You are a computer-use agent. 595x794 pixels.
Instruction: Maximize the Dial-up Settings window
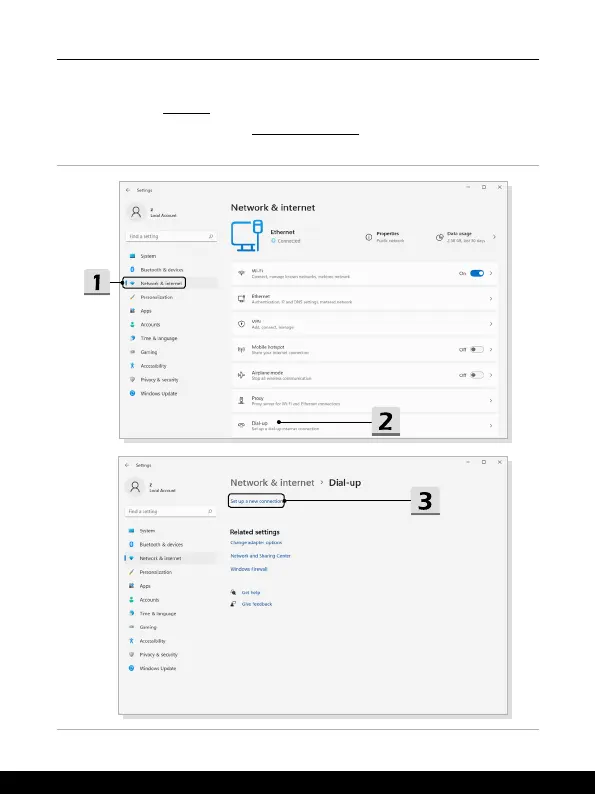coord(484,462)
